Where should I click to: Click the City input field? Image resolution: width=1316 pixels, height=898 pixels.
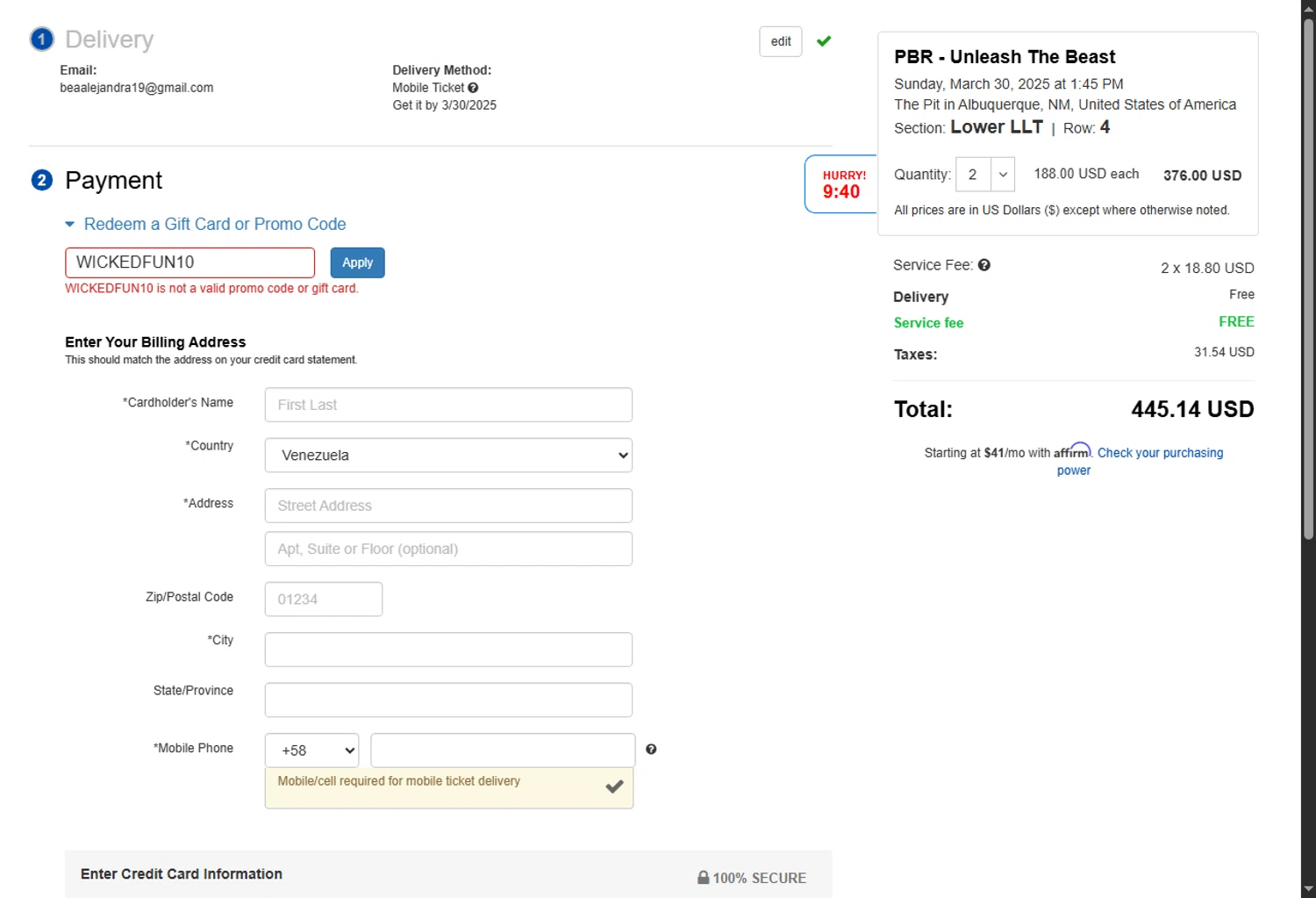pos(448,650)
